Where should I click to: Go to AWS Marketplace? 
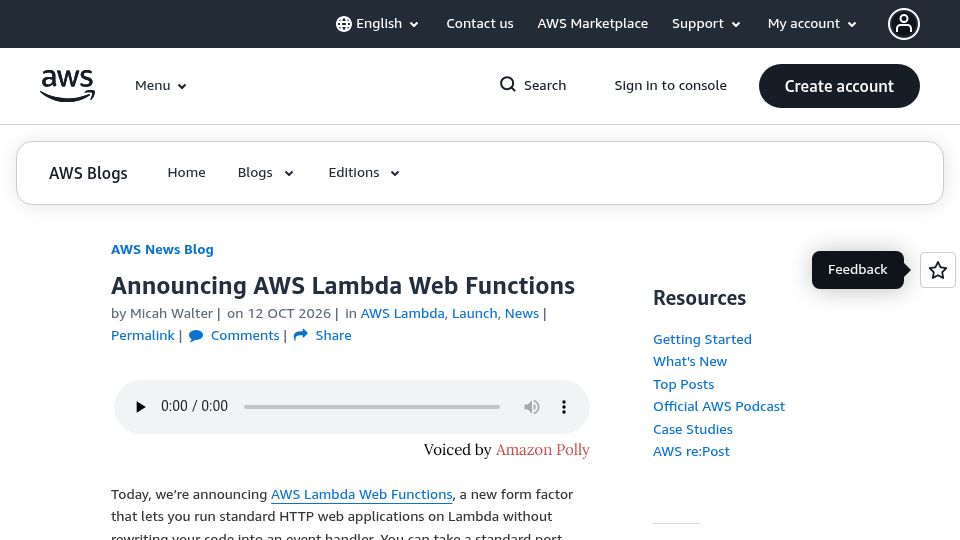click(x=592, y=23)
